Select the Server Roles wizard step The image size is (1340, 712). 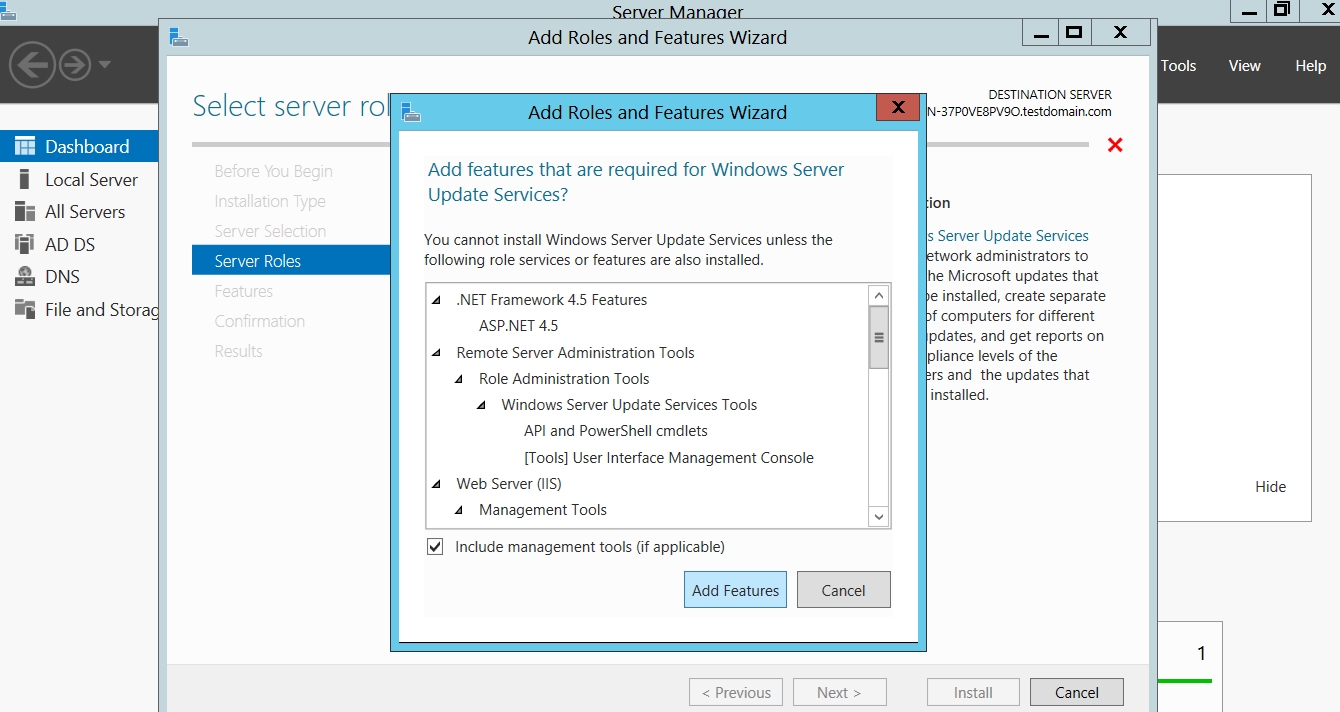point(291,260)
